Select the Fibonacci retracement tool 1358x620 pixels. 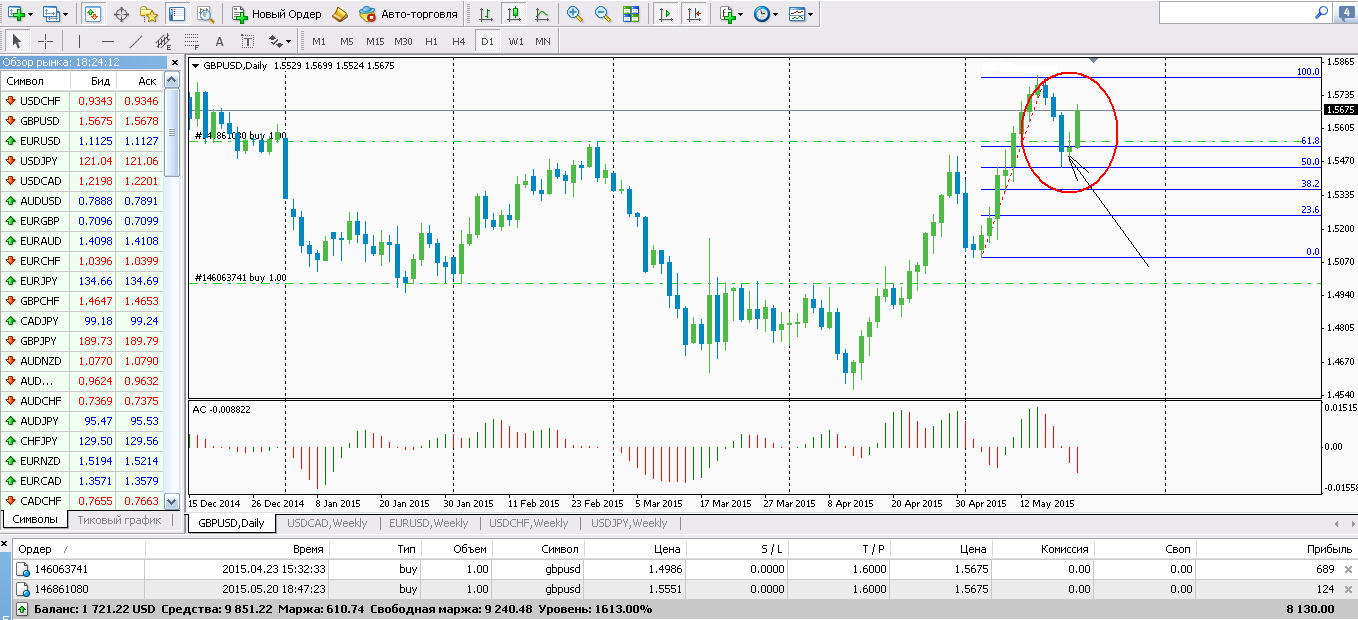[x=192, y=41]
